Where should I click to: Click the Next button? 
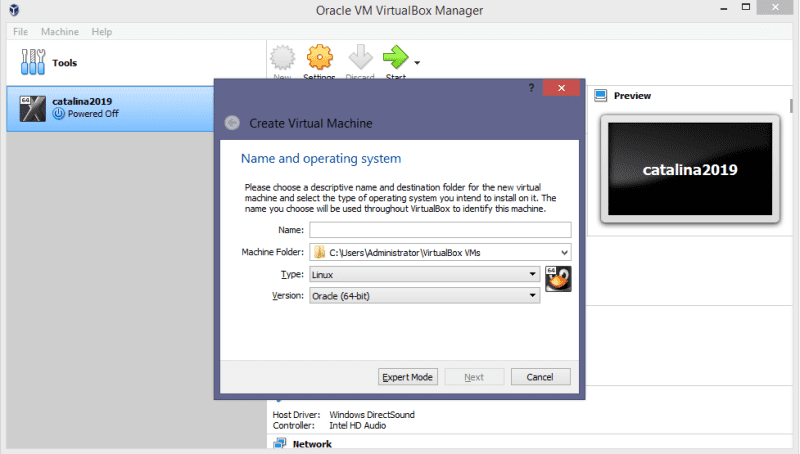tap(474, 377)
